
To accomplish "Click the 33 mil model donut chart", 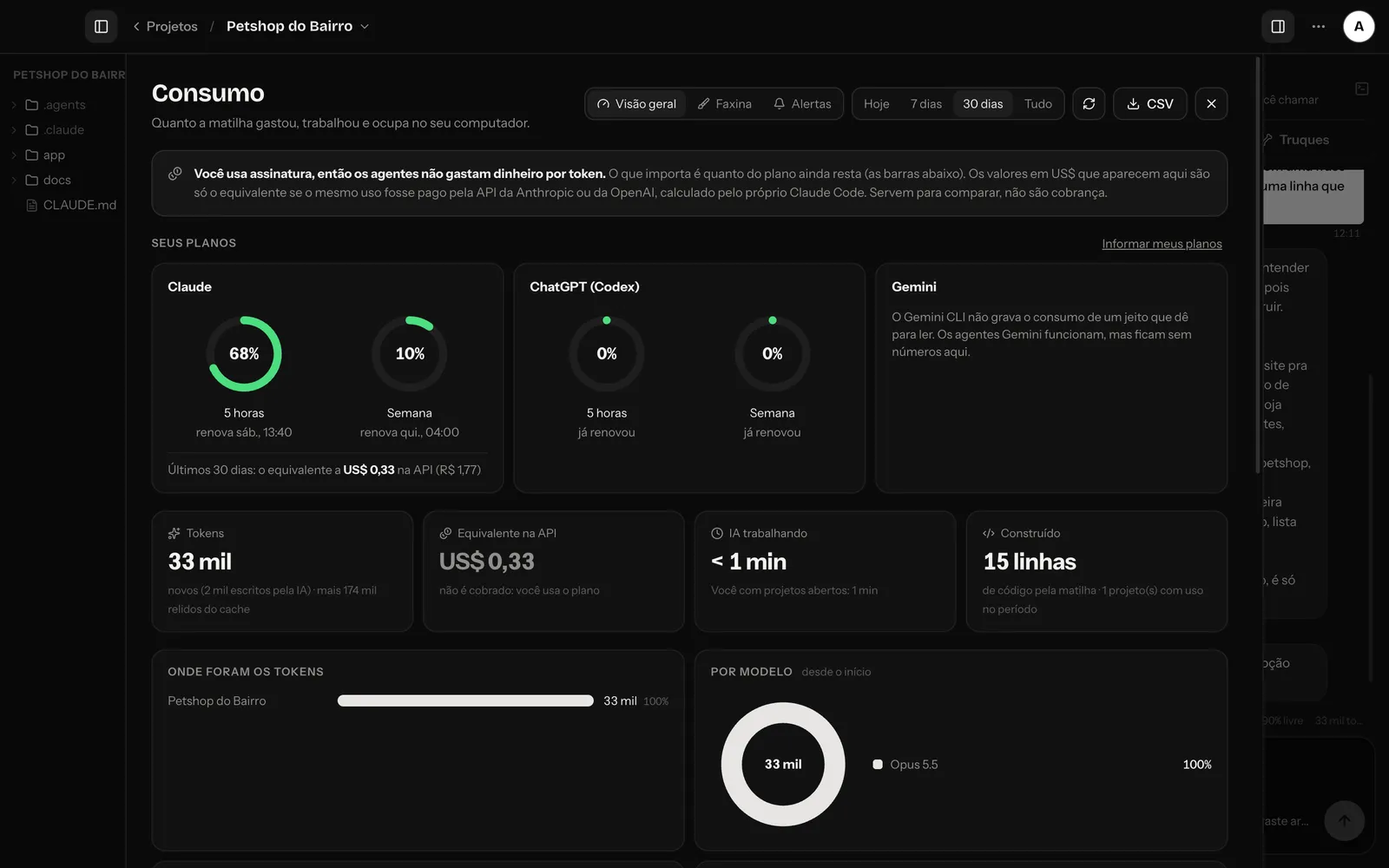I will pyautogui.click(x=783, y=764).
